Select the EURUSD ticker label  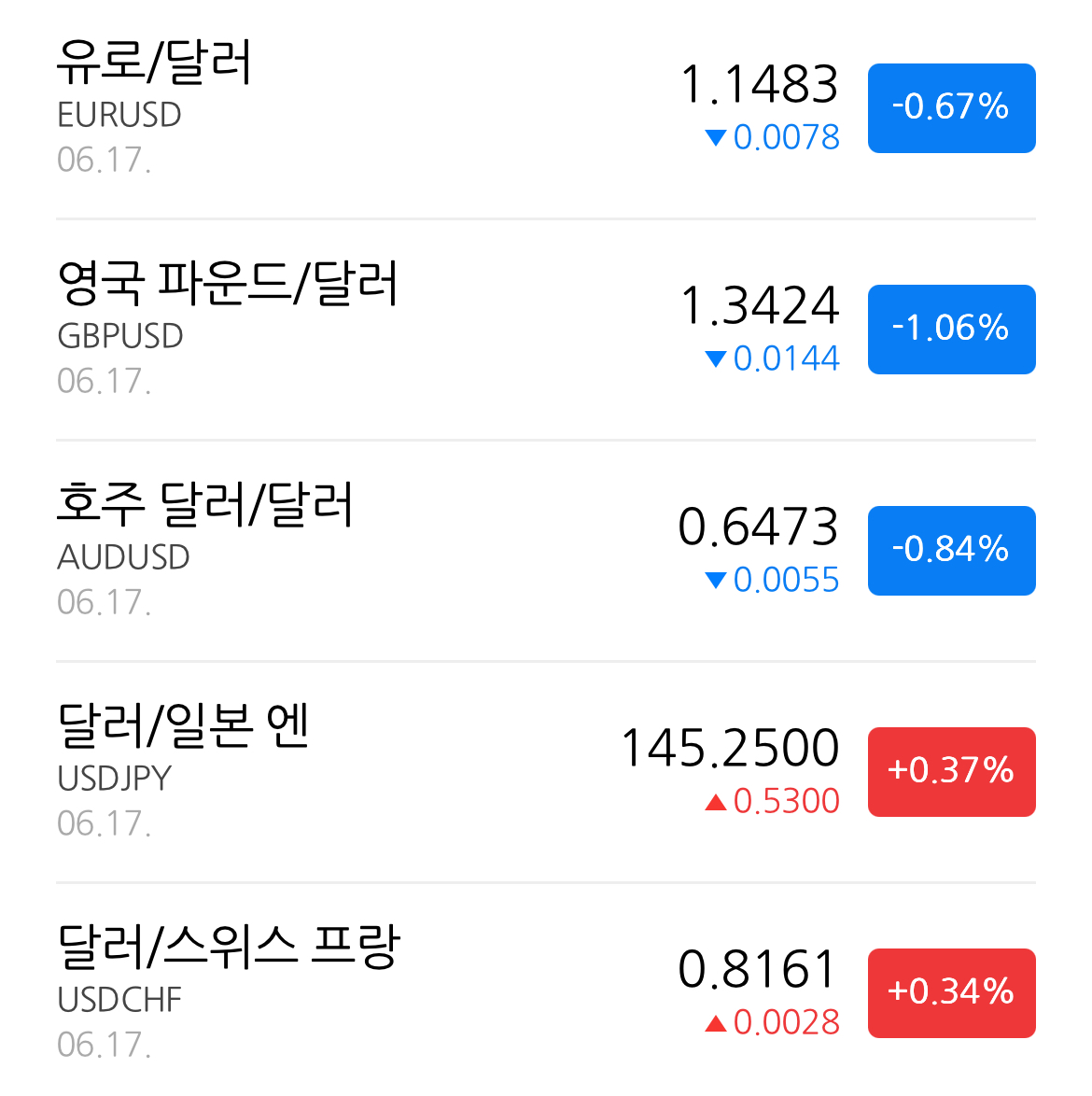click(119, 116)
